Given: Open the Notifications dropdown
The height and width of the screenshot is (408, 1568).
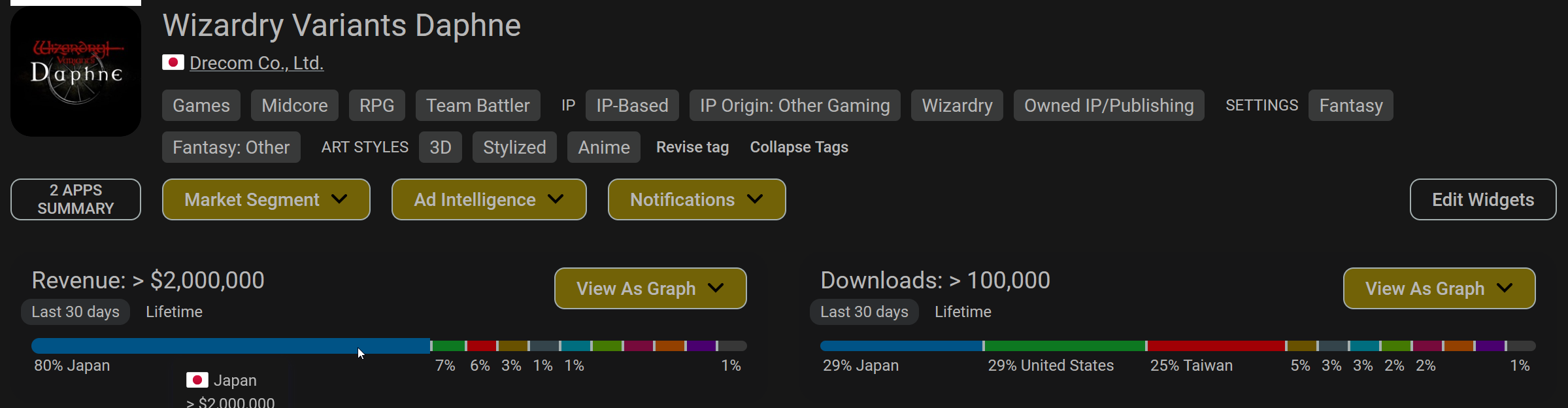Looking at the screenshot, I should point(697,199).
